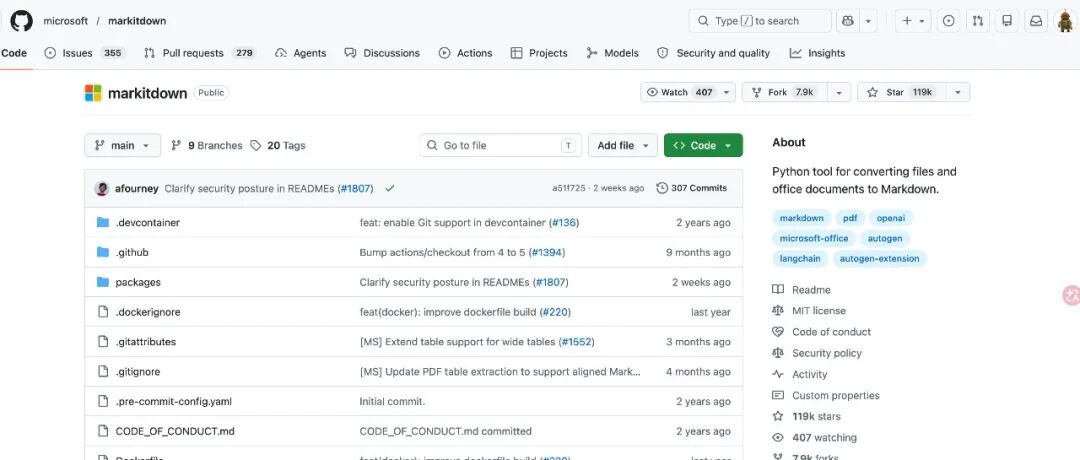Open the green Code dropdown
Viewport: 1080px width, 460px height.
(x=703, y=145)
